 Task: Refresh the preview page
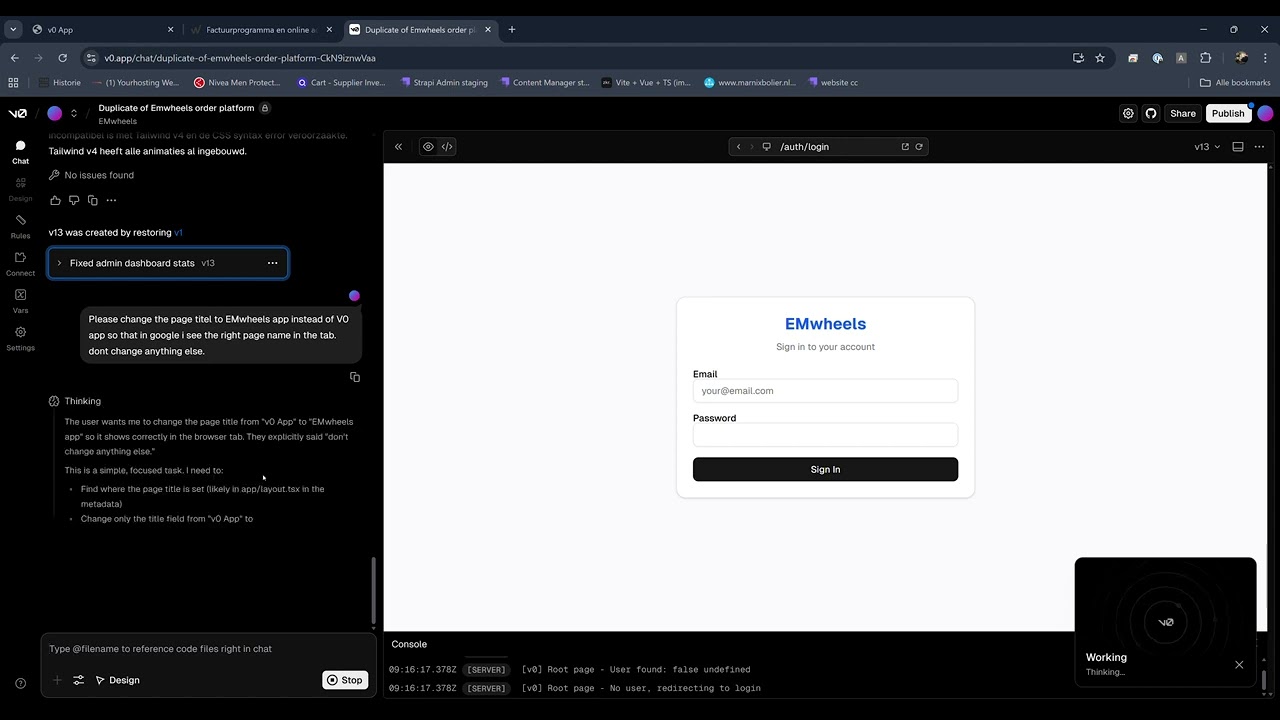click(x=919, y=147)
